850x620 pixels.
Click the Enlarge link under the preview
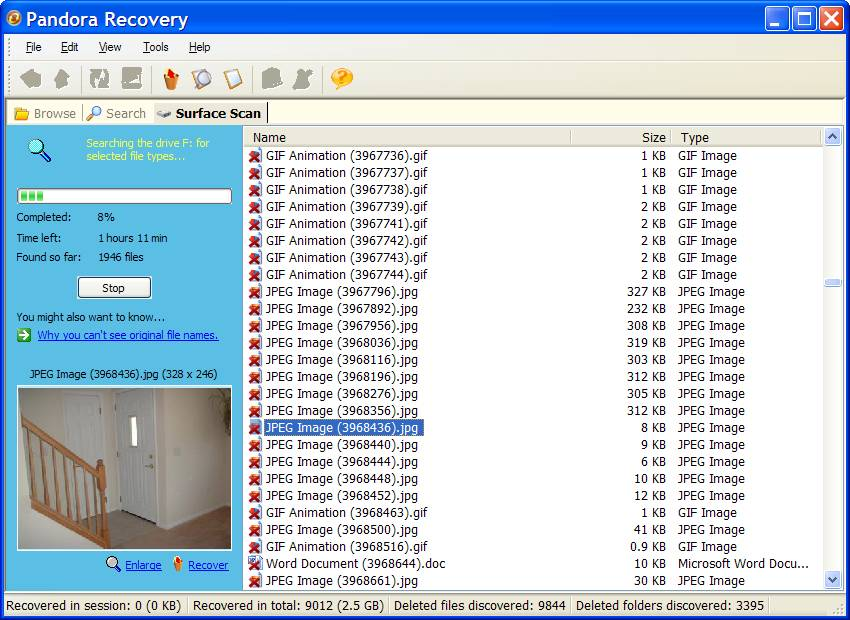[x=143, y=565]
